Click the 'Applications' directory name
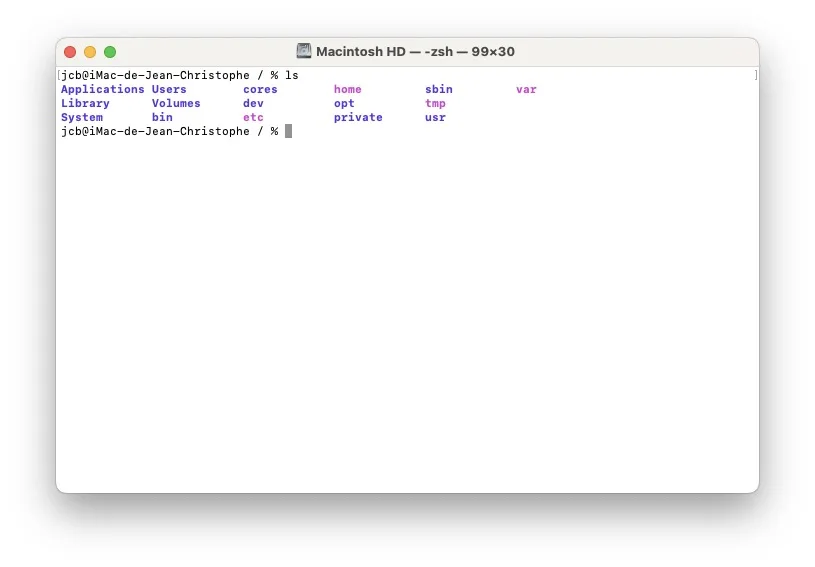 102,89
